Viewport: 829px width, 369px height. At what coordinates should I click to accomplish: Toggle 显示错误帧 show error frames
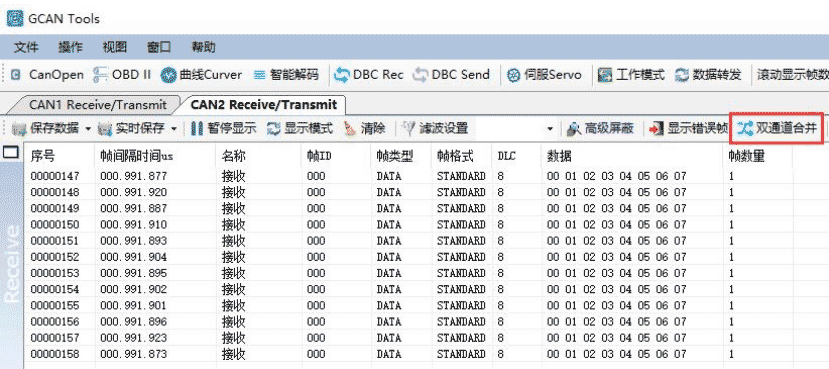[689, 128]
